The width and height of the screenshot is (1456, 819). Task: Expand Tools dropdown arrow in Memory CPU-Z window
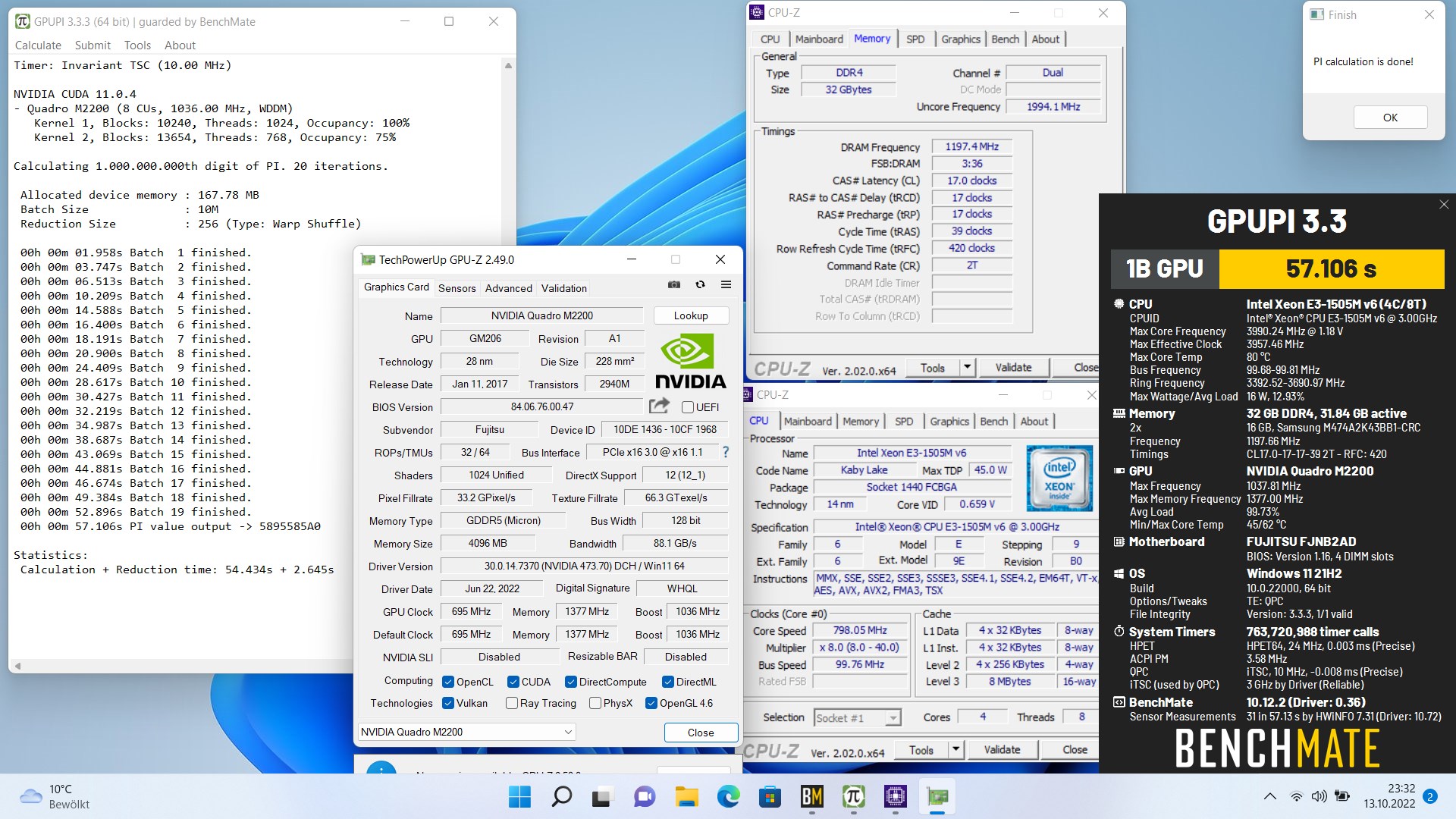(967, 367)
